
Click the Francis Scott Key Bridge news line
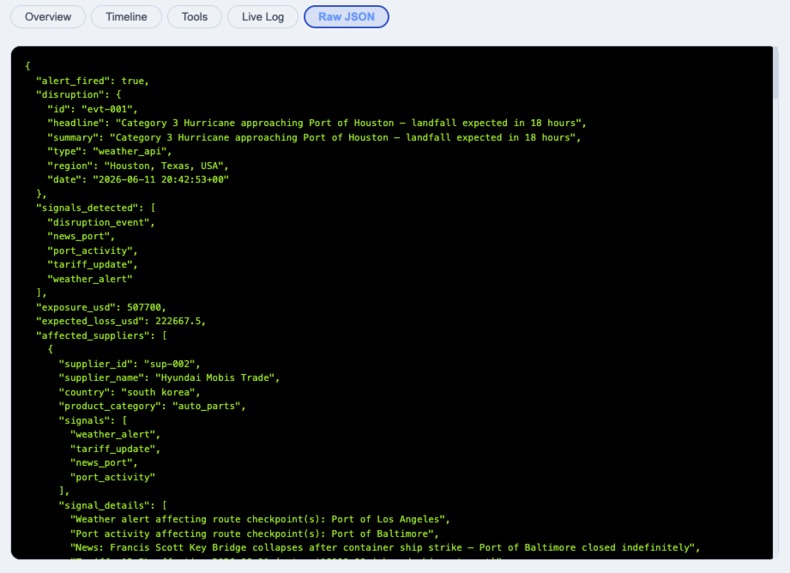[x=385, y=547]
